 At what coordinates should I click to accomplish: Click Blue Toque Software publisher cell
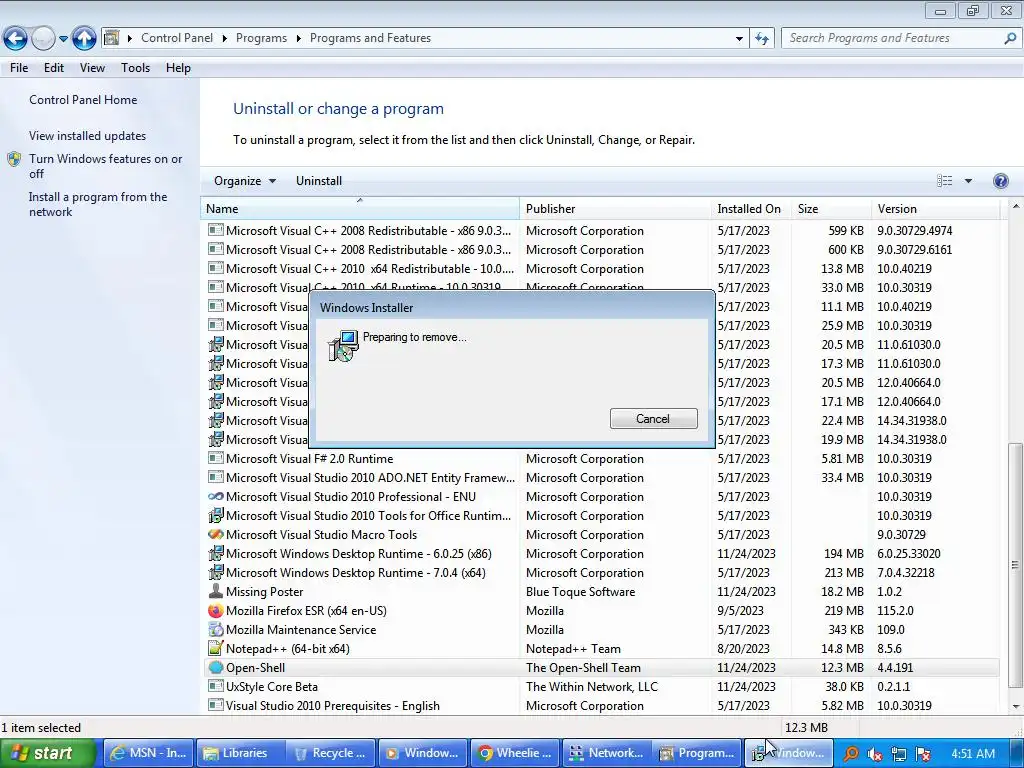[x=580, y=592]
